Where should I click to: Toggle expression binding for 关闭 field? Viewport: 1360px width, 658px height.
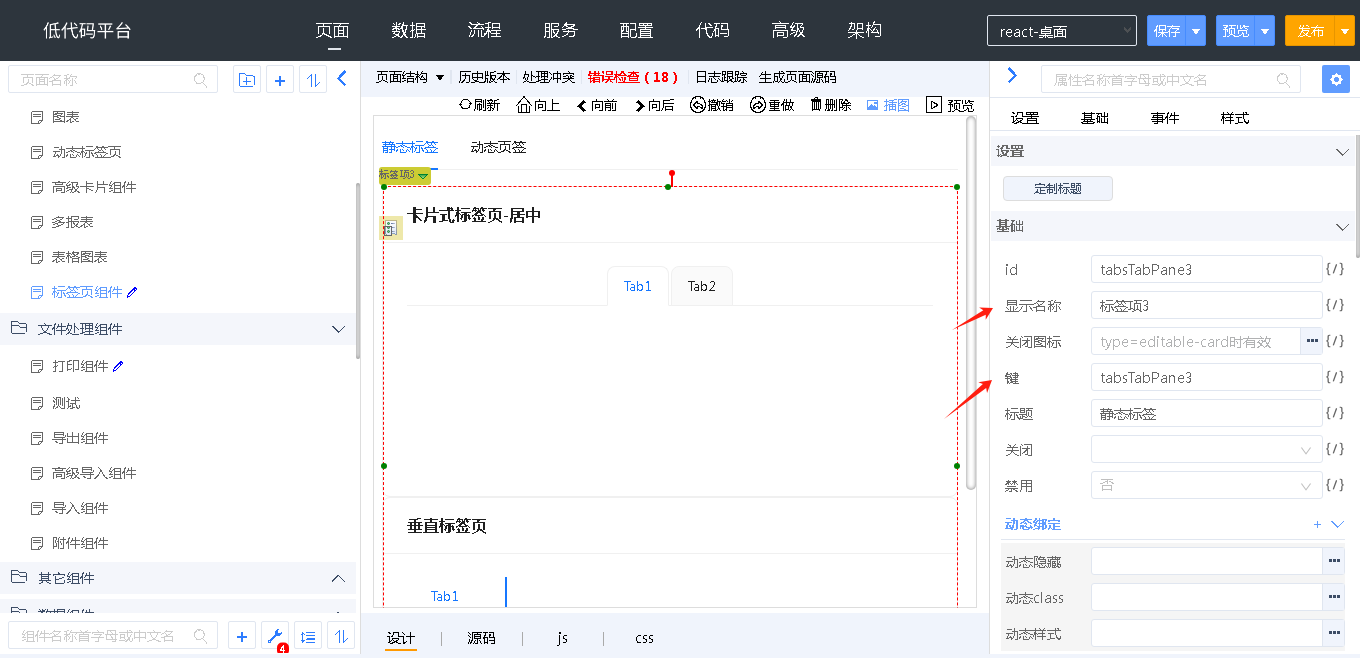tap(1335, 449)
